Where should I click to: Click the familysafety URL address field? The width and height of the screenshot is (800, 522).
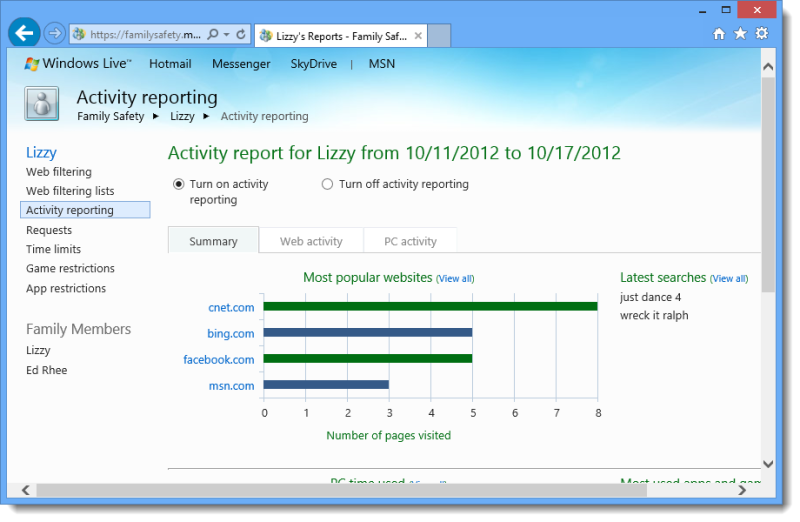138,34
